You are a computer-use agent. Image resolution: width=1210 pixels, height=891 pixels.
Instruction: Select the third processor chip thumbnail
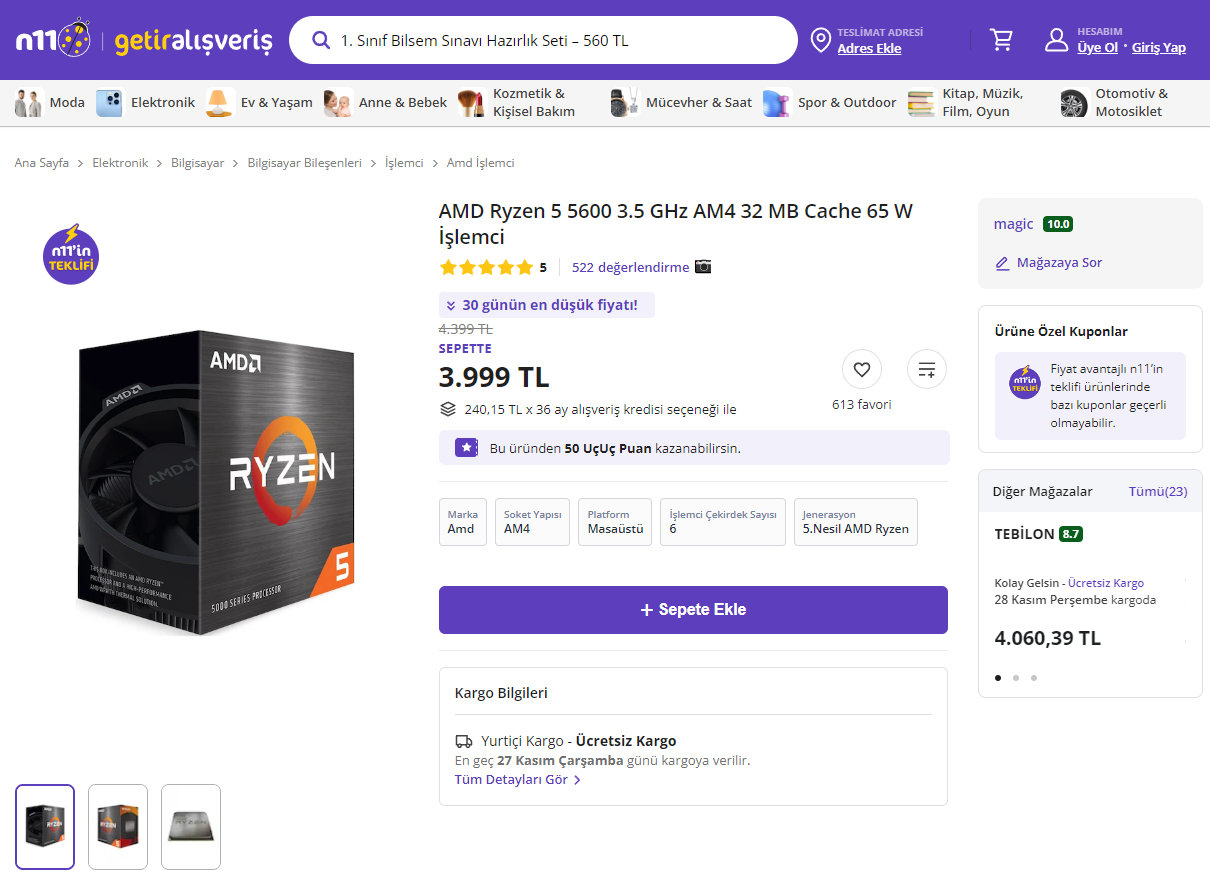click(191, 827)
